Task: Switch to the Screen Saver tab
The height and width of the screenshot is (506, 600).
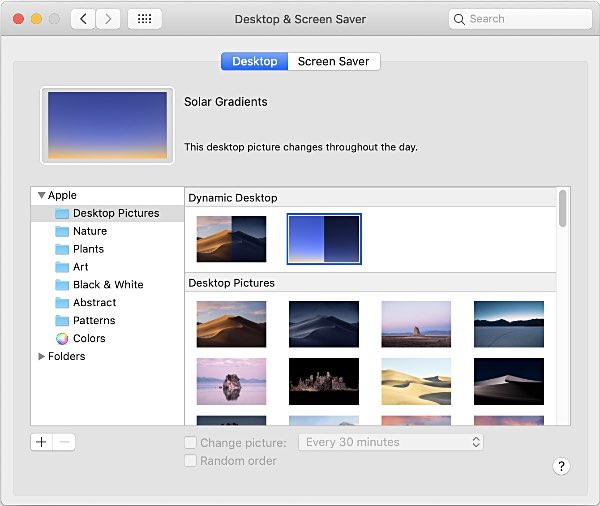Action: click(x=333, y=61)
